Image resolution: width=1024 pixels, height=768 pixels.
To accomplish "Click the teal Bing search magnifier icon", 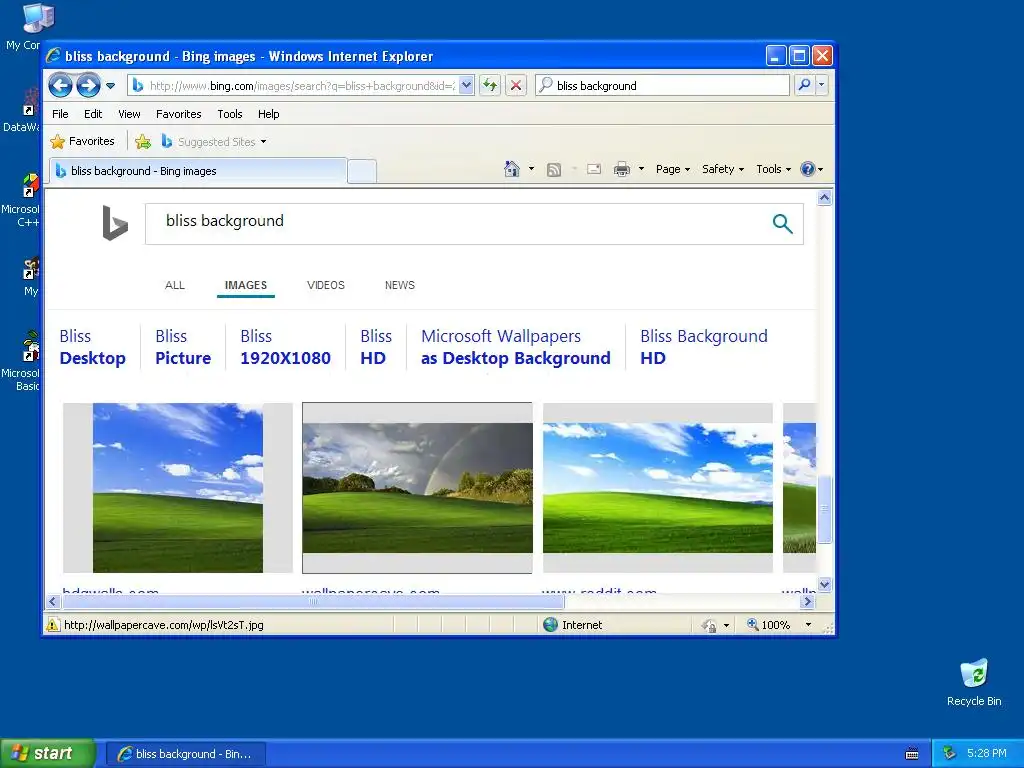I will tap(782, 223).
